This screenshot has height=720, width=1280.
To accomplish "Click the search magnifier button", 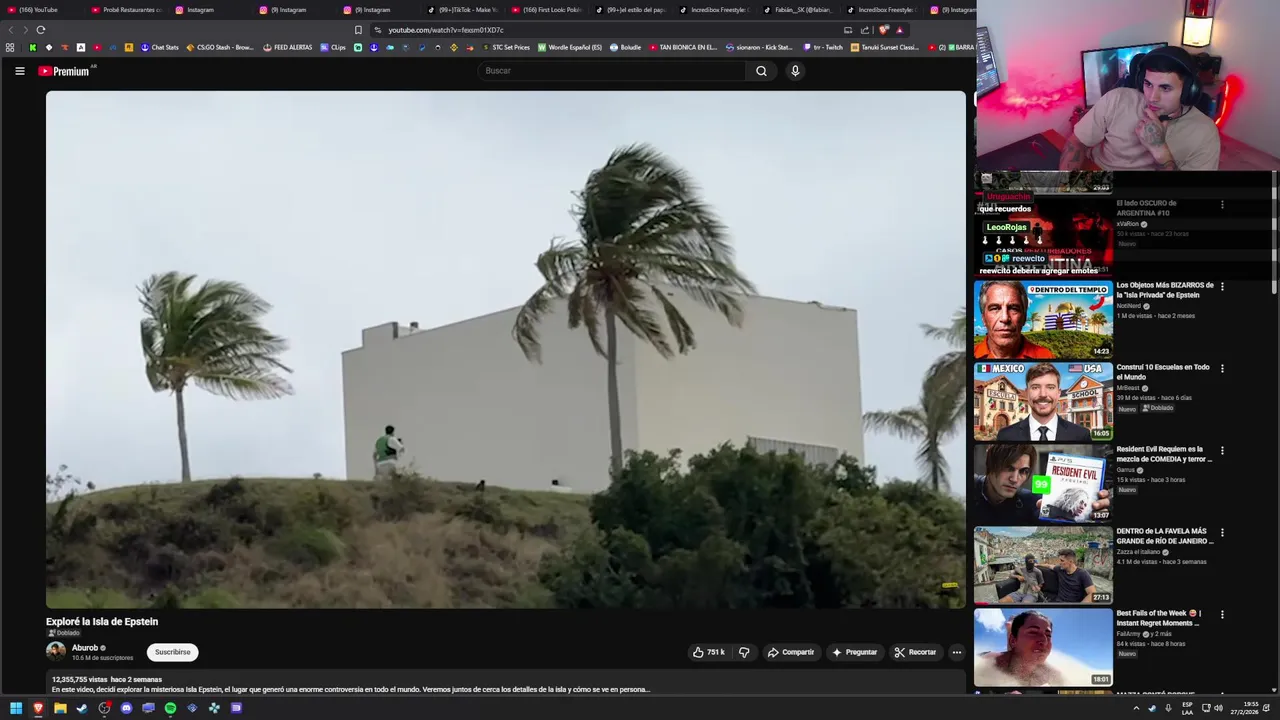I will pos(761,71).
